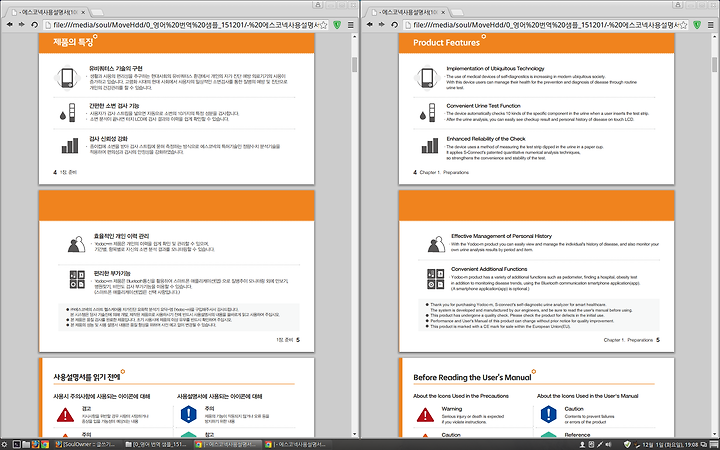The width and height of the screenshot is (720, 450).
Task: Open clock and calendar on taskbar
Action: [x=670, y=444]
